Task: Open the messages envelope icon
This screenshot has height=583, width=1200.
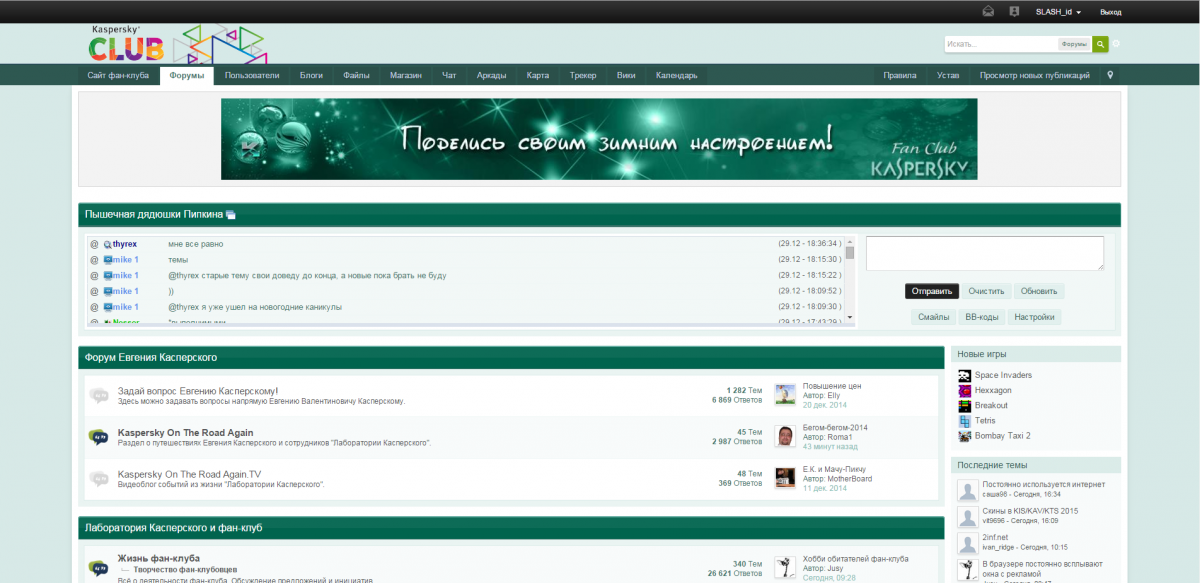Action: click(x=988, y=11)
